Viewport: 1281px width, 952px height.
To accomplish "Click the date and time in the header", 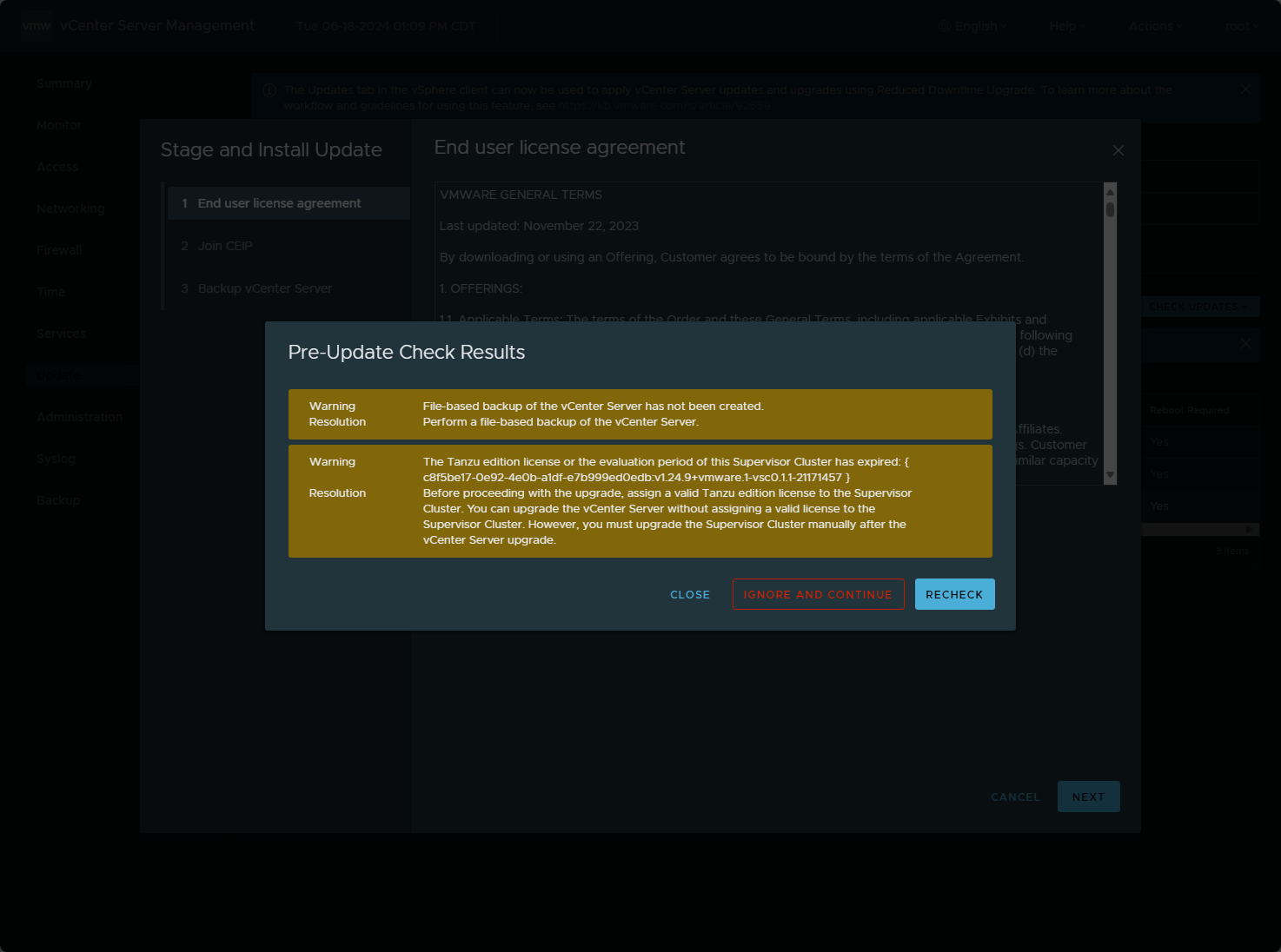I will [386, 26].
